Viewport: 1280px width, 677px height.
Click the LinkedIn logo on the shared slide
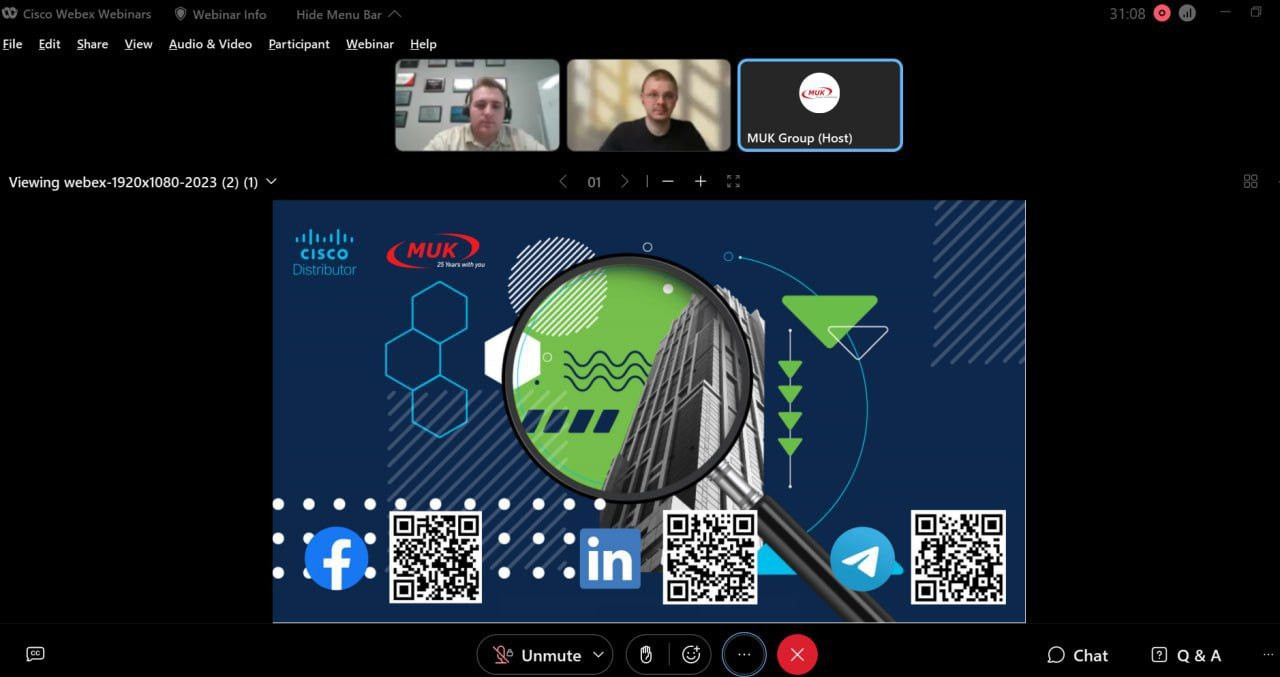tap(610, 559)
